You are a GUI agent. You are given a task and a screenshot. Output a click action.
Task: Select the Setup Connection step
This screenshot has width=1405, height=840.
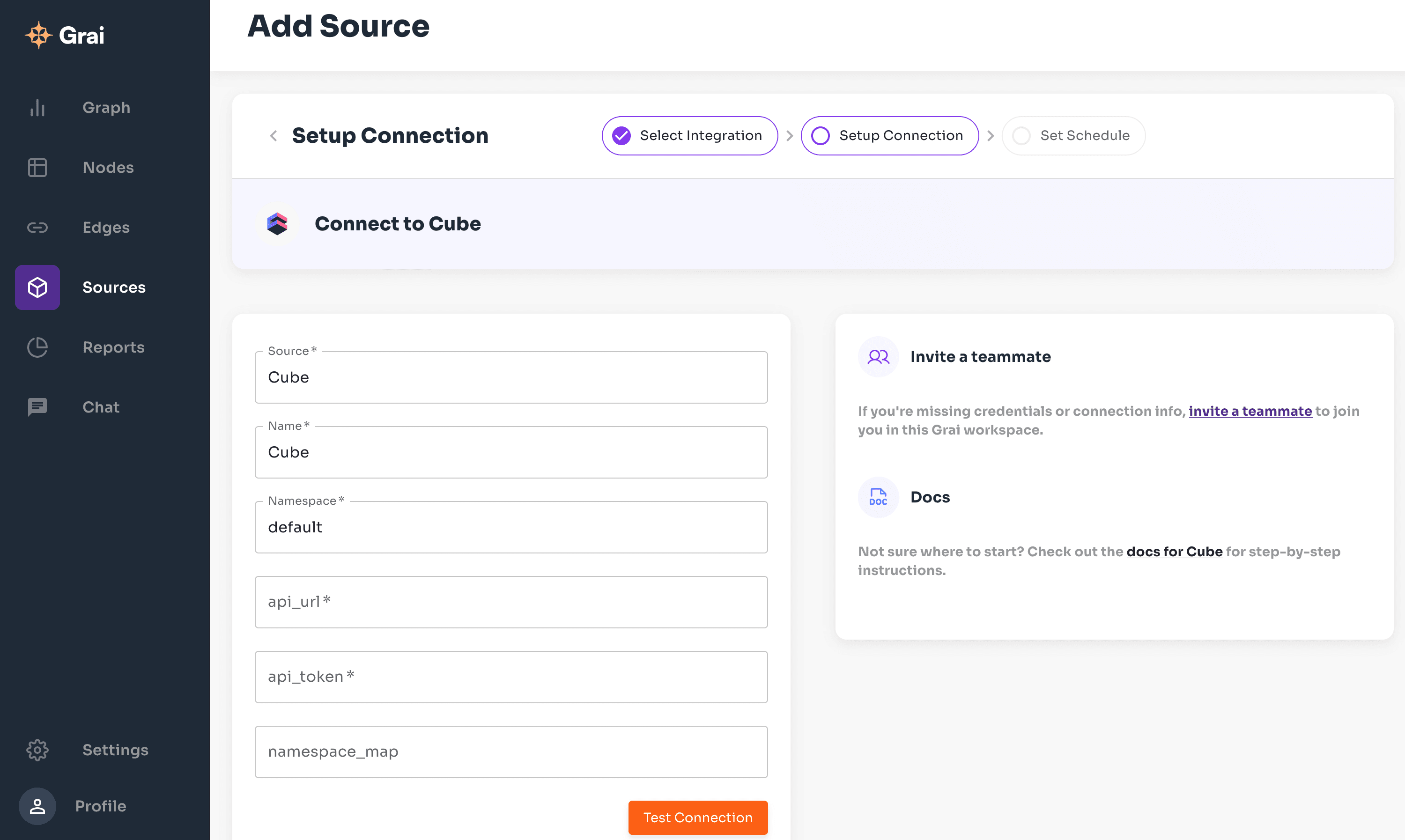[889, 136]
